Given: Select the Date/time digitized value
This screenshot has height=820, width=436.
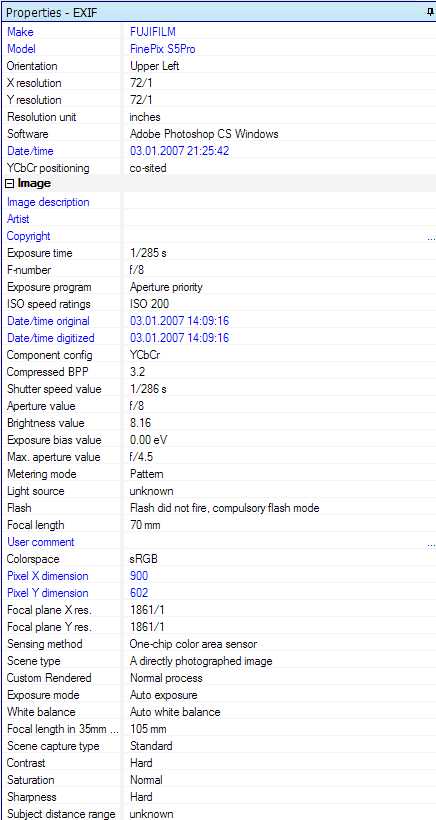Looking at the screenshot, I should [179, 338].
